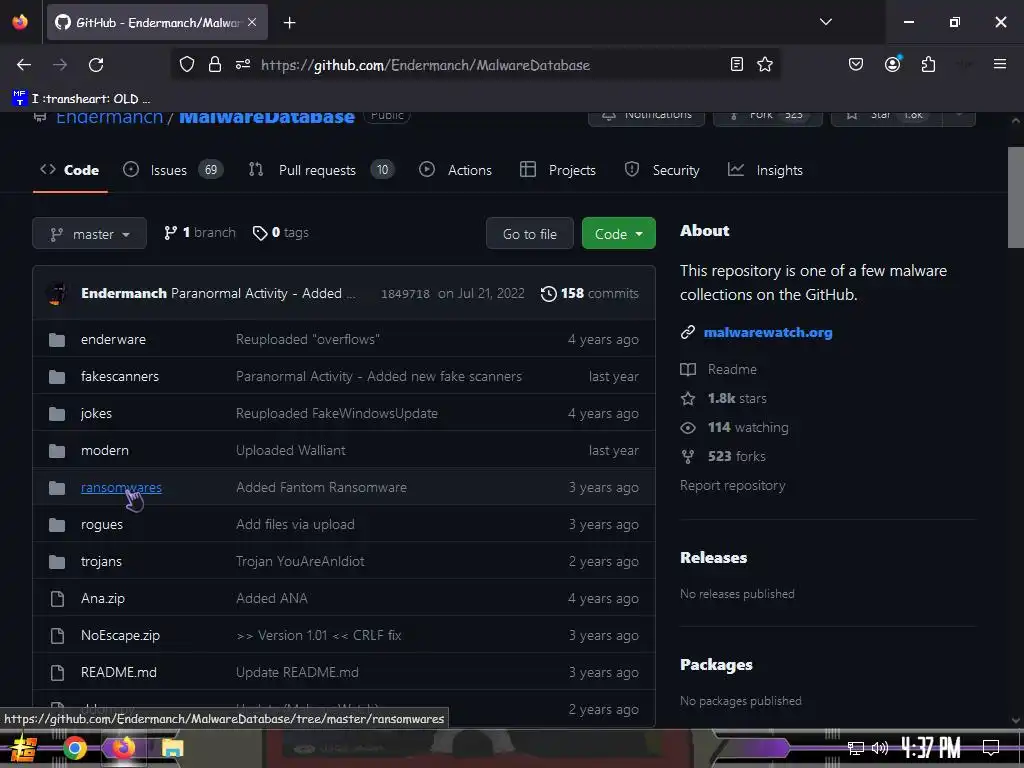Viewport: 1024px width, 768px height.
Task: Open the Trojan YouAreAnIdiot commit message
Action: point(300,561)
